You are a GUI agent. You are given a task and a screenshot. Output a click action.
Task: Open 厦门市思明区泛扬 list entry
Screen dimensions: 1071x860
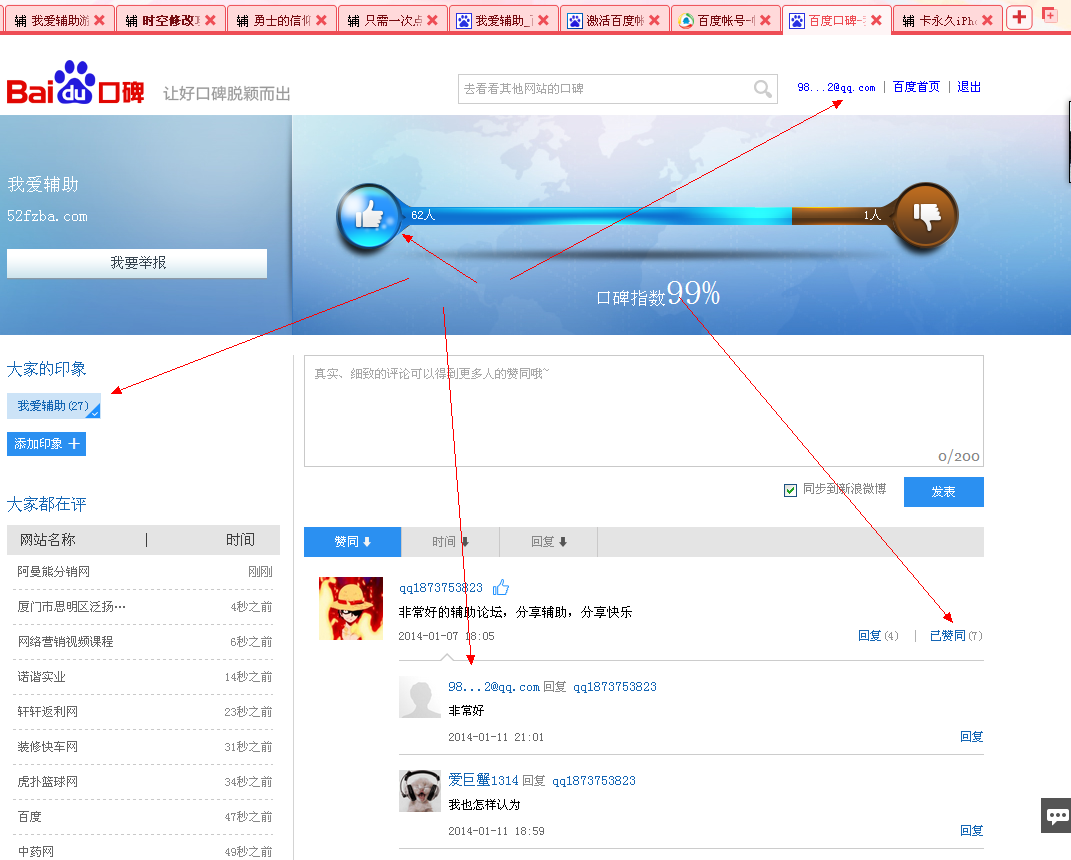click(71, 607)
